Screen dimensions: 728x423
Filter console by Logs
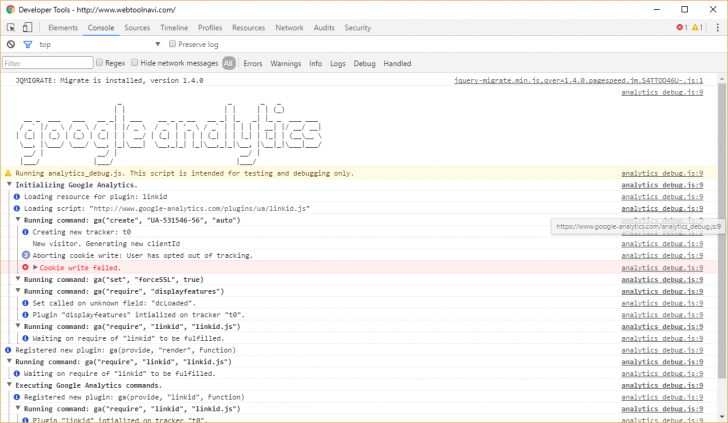pyautogui.click(x=338, y=64)
